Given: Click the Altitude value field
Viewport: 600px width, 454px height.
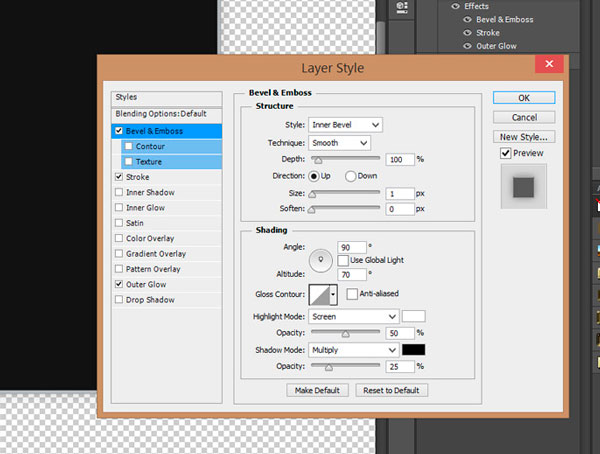Looking at the screenshot, I should [352, 274].
